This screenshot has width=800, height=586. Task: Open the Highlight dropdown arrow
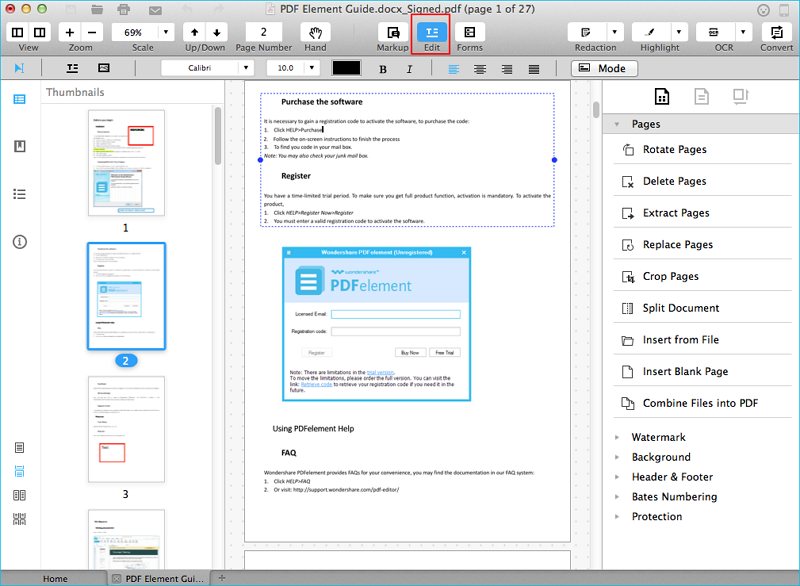point(679,33)
